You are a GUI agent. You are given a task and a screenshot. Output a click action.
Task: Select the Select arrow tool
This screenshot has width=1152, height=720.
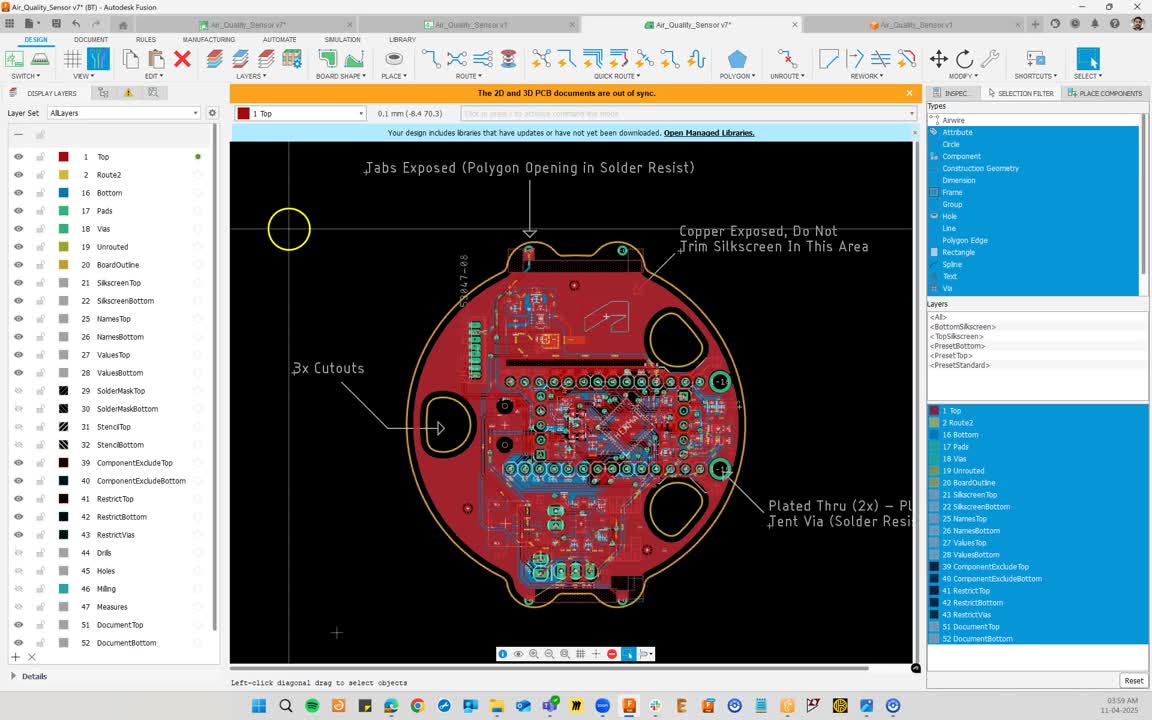click(x=1087, y=59)
